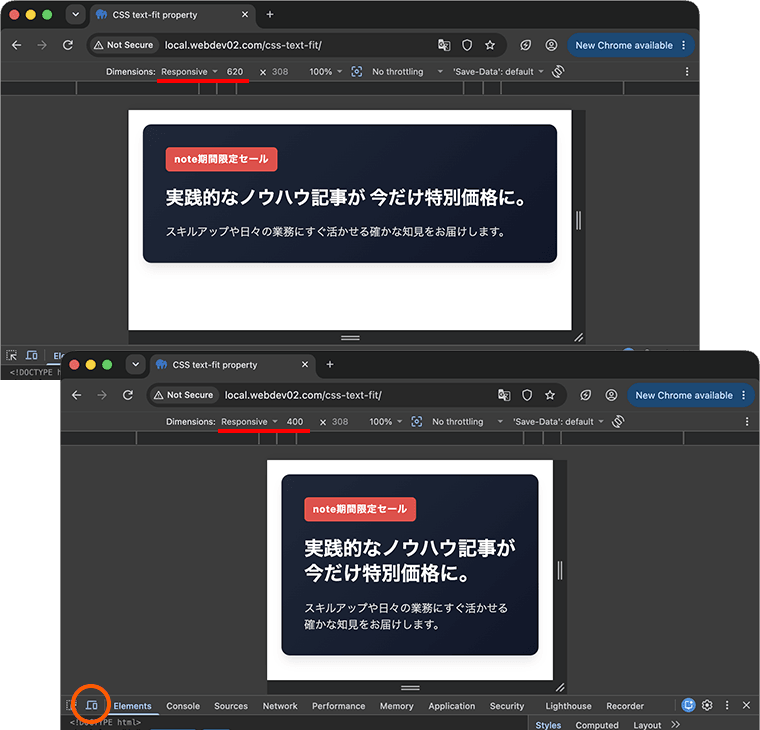Open new tab in front window
The width and height of the screenshot is (760, 730).
(x=330, y=364)
